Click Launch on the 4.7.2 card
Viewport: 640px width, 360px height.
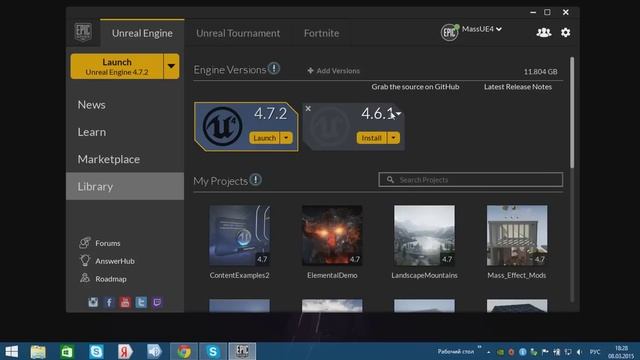click(x=265, y=138)
